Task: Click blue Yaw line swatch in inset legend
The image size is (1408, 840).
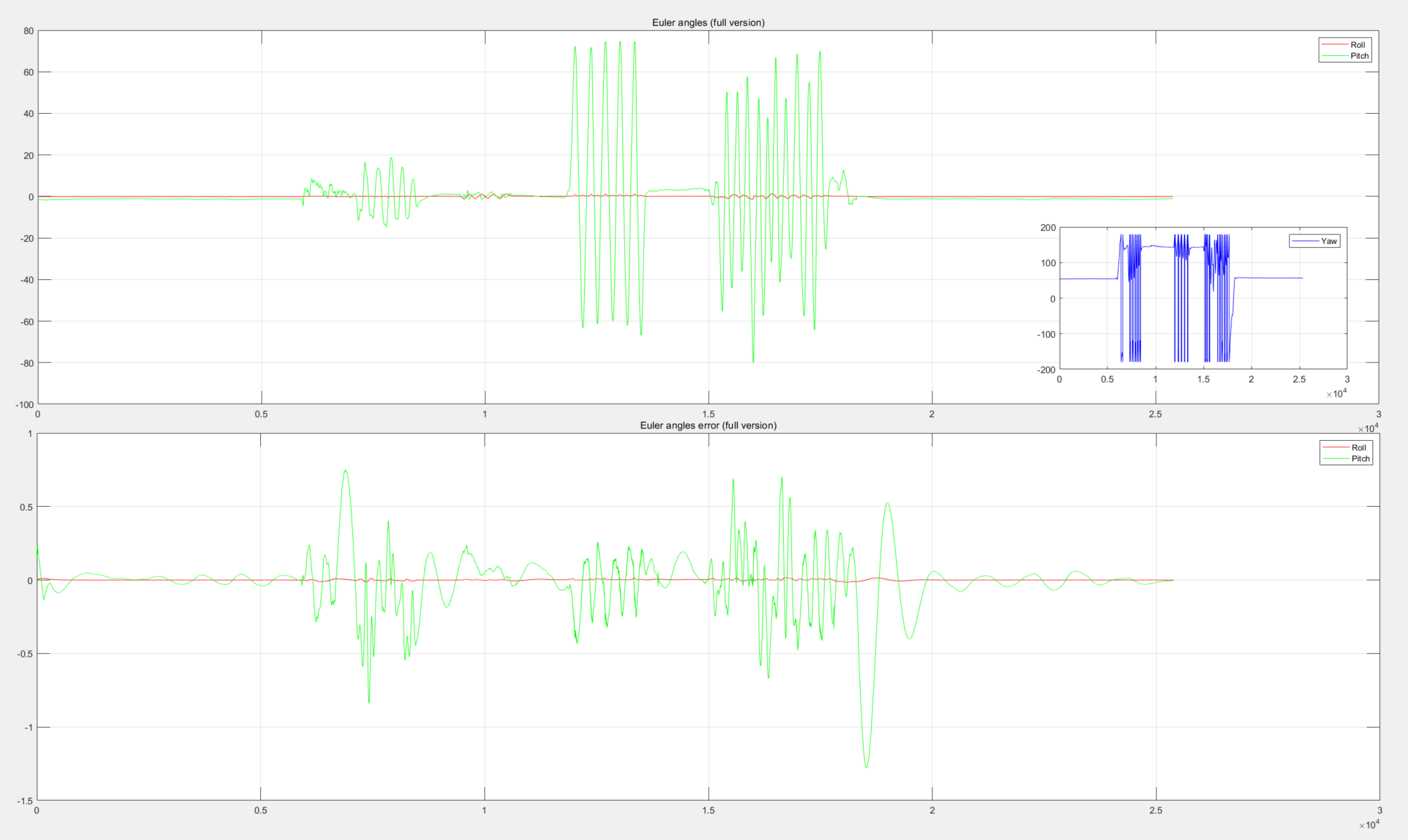Action: [1304, 241]
